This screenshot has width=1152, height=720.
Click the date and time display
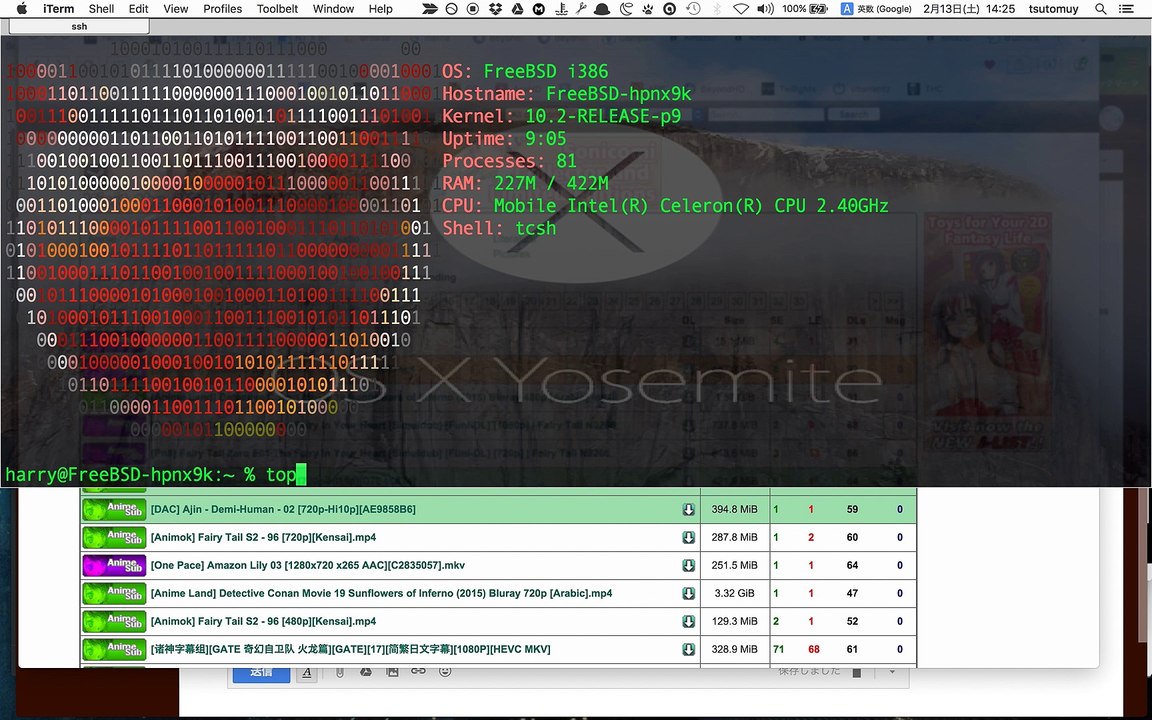[x=969, y=9]
